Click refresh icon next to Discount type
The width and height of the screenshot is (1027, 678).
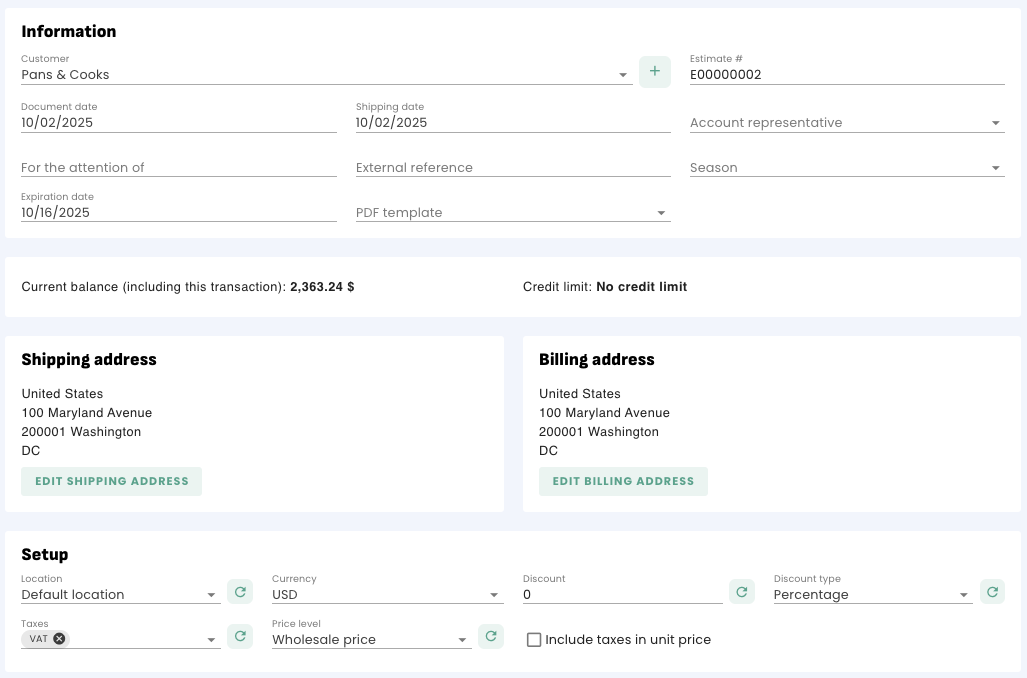pyautogui.click(x=992, y=592)
